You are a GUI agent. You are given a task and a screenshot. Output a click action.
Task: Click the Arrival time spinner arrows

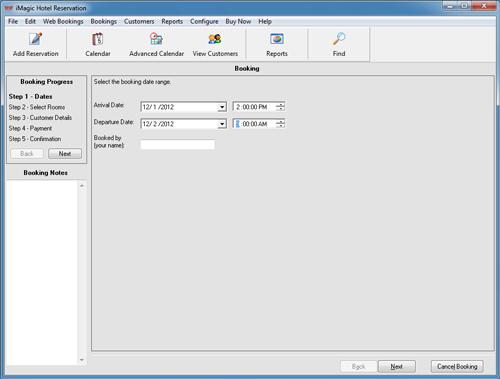(280, 107)
